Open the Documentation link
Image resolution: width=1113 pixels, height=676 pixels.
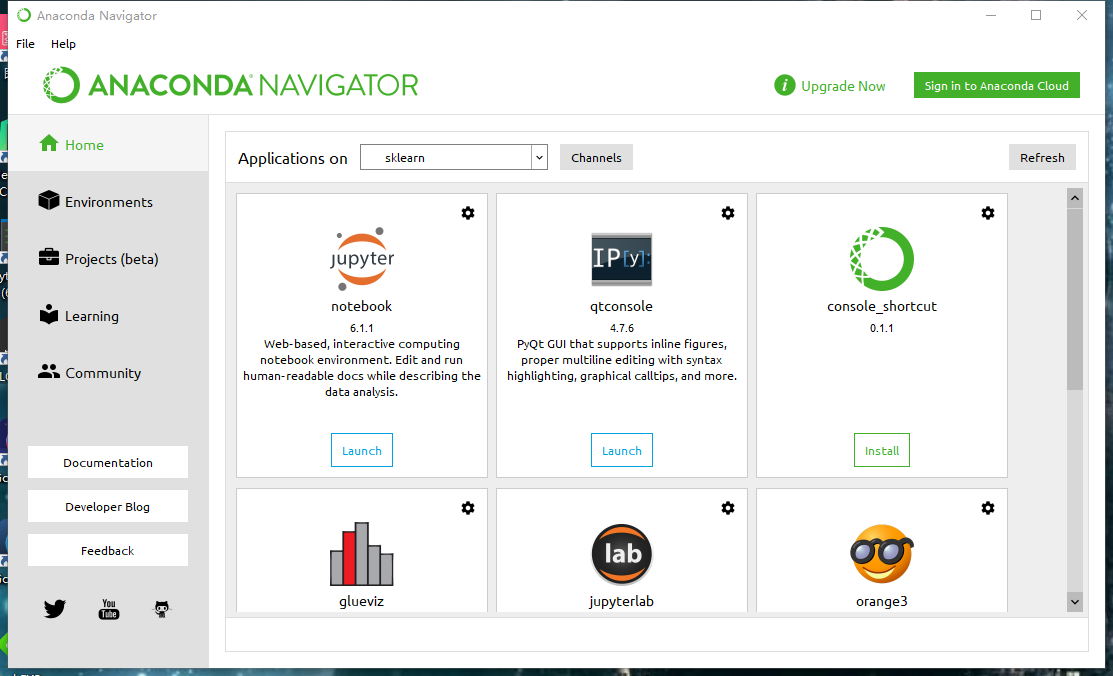click(x=108, y=462)
